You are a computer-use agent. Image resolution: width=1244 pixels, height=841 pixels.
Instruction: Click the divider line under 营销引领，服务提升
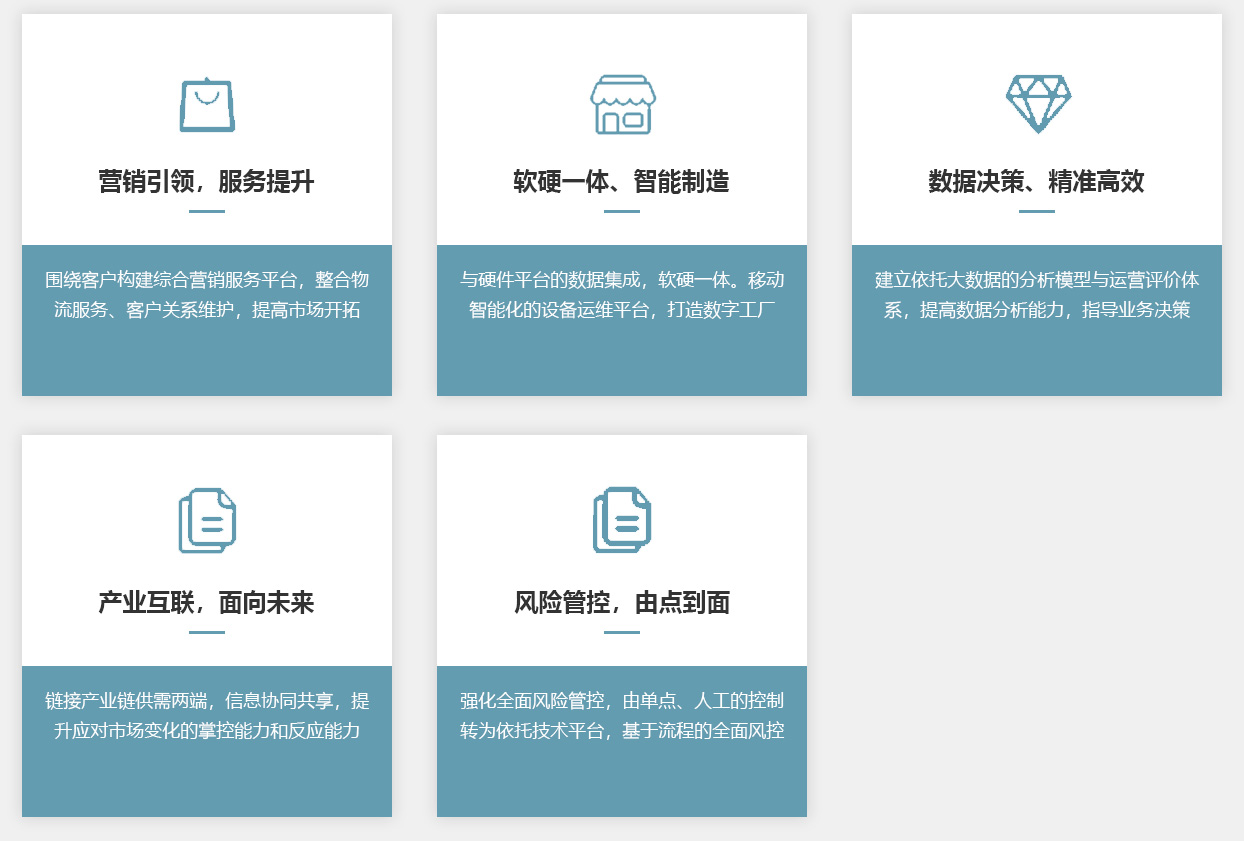click(x=207, y=212)
